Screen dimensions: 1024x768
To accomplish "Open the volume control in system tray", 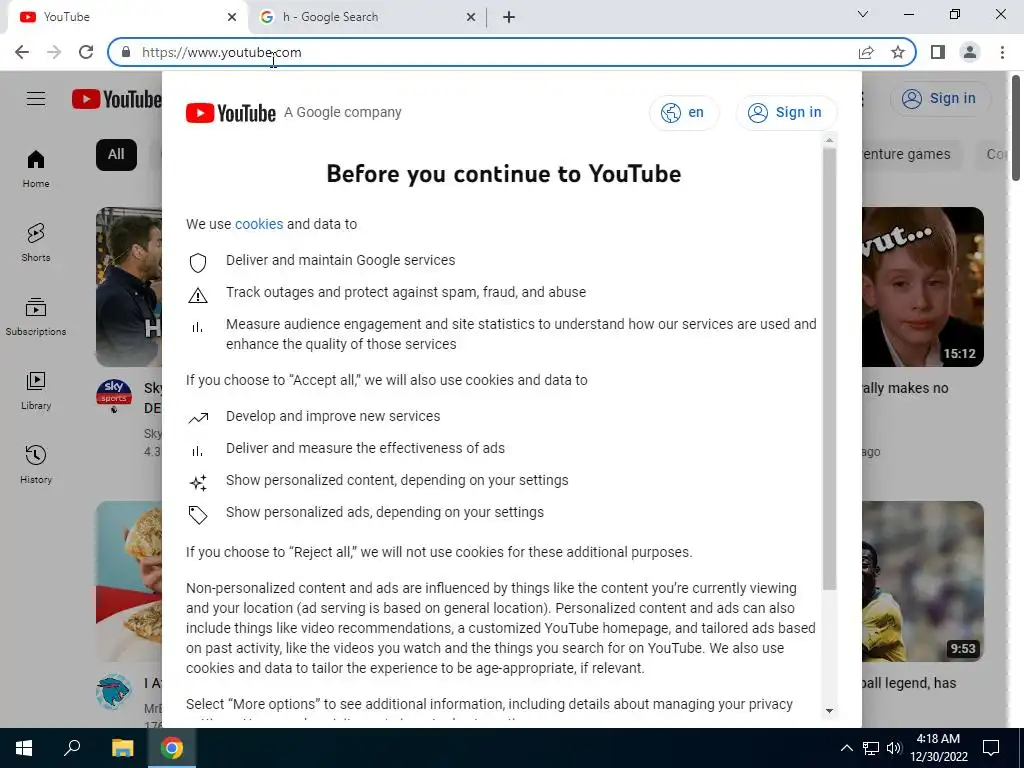I will click(x=894, y=748).
